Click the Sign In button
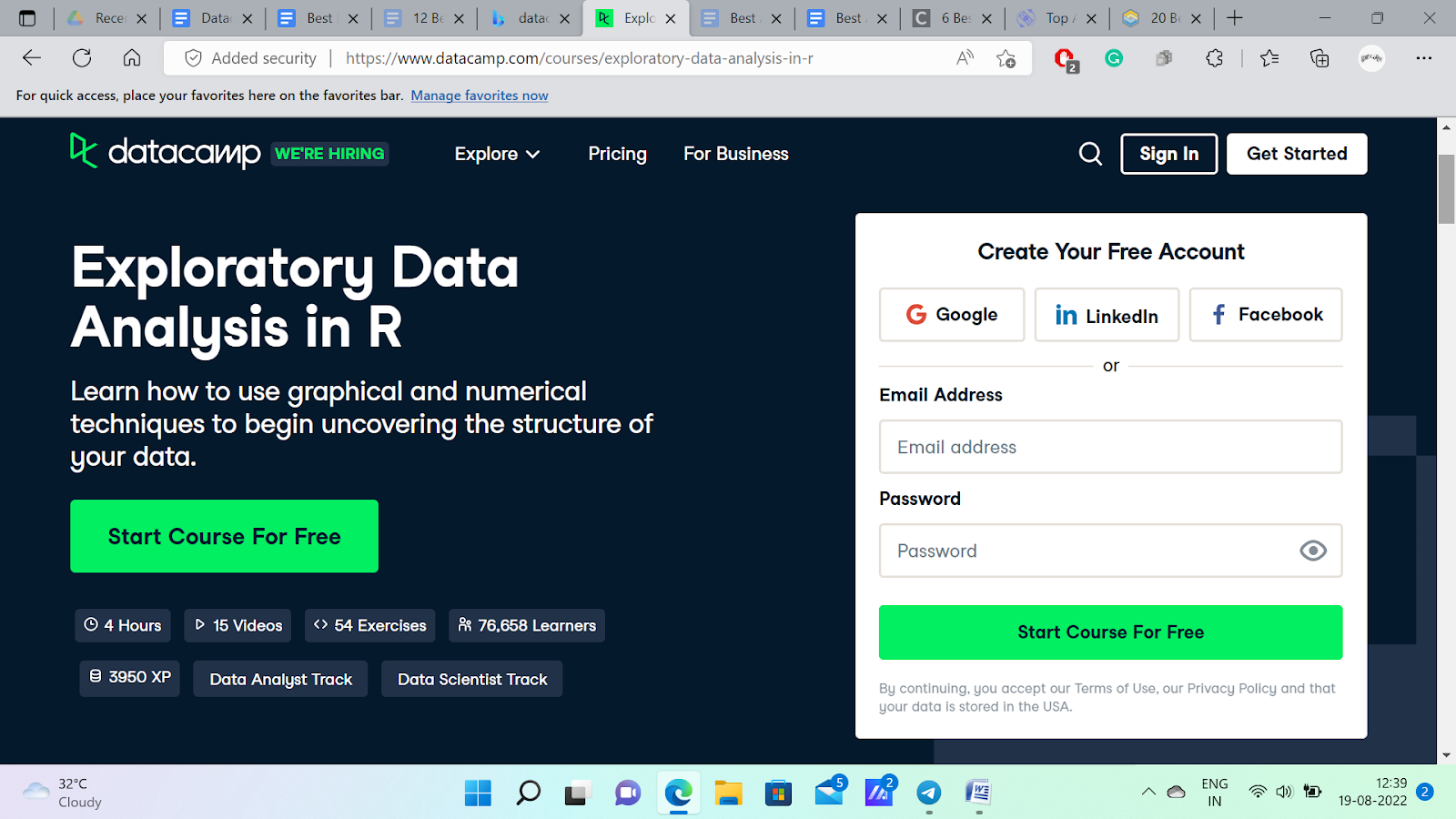This screenshot has height=819, width=1456. (1169, 154)
